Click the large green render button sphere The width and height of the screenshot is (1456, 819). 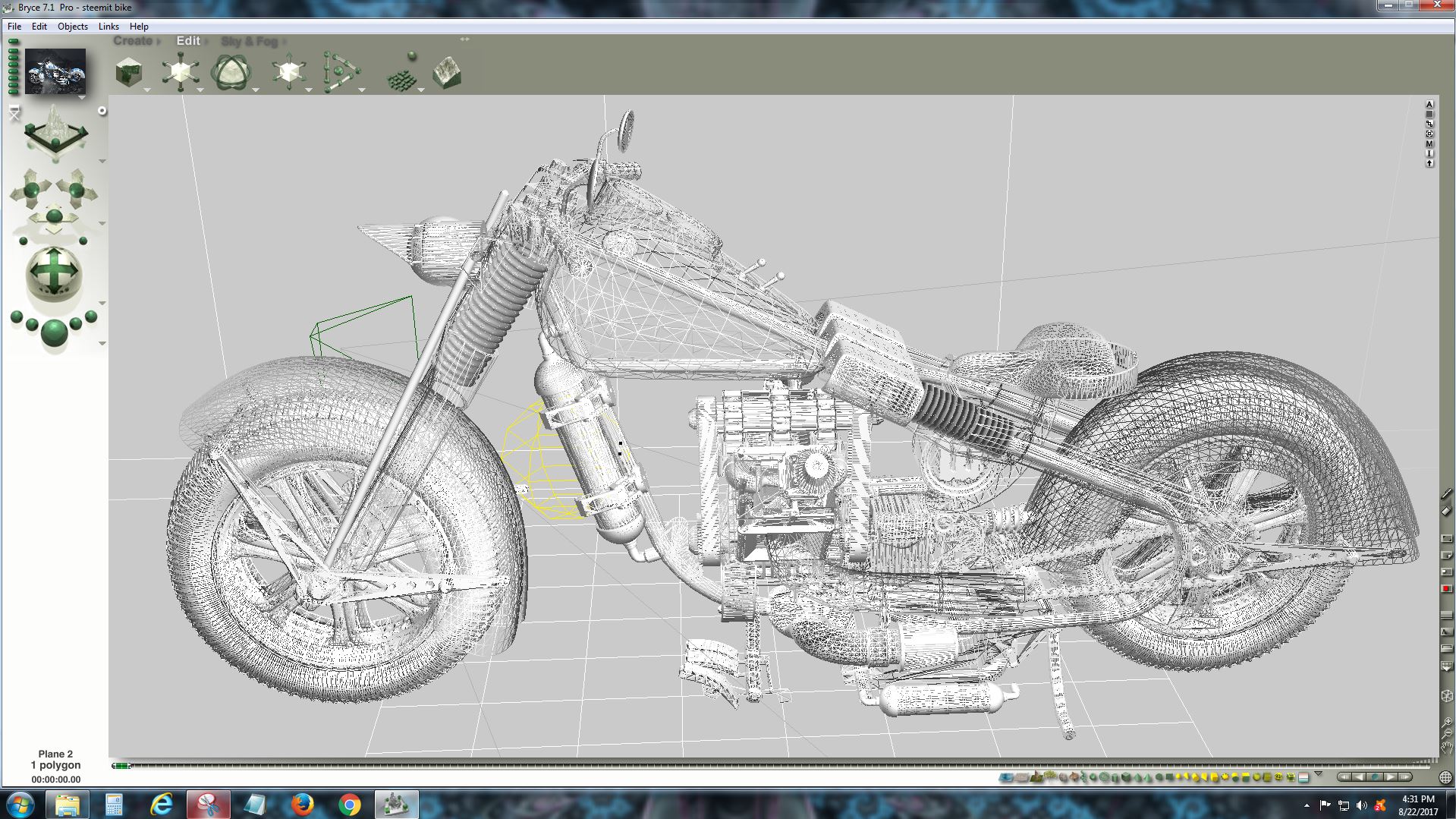(x=54, y=332)
